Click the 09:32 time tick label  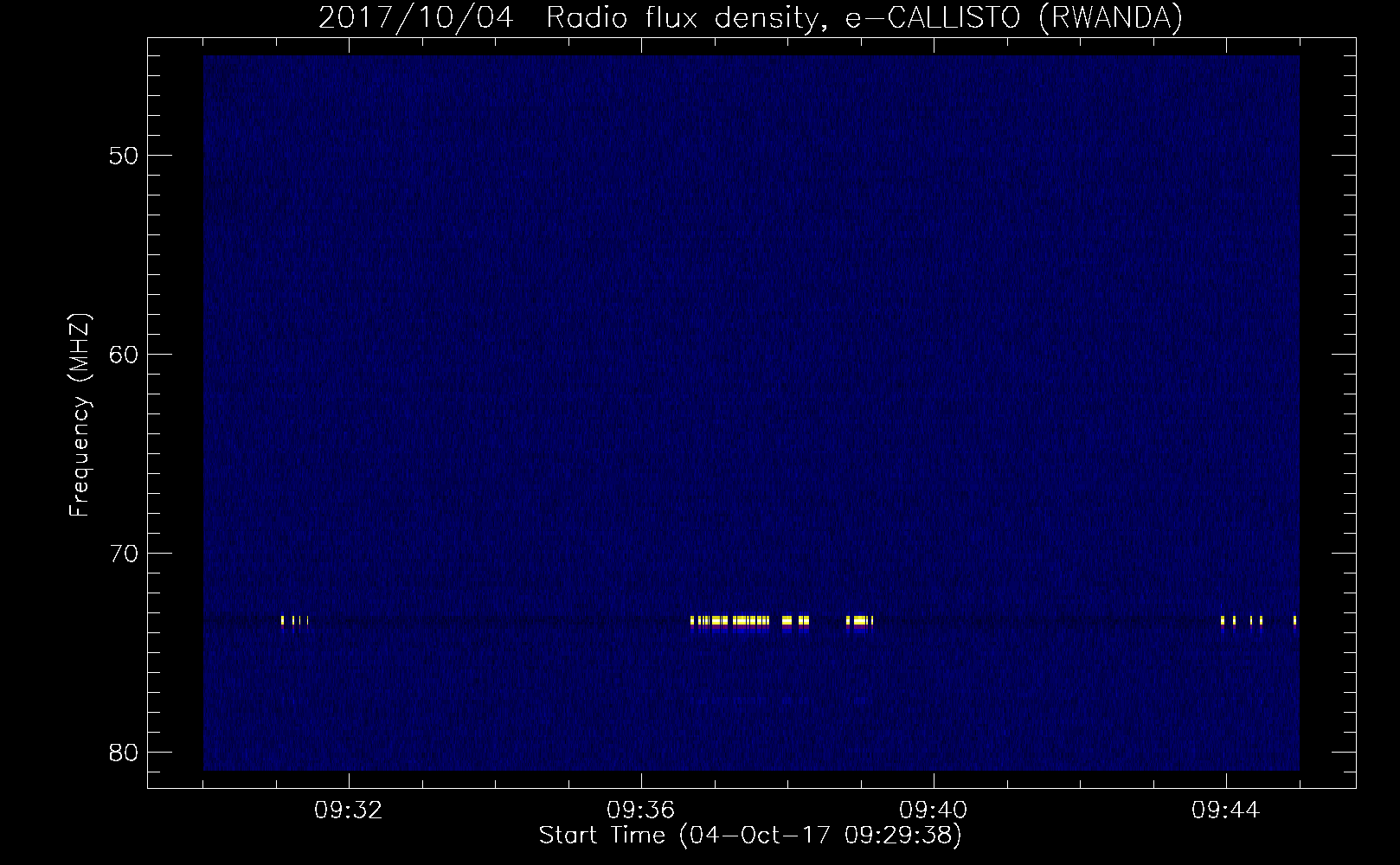349,811
